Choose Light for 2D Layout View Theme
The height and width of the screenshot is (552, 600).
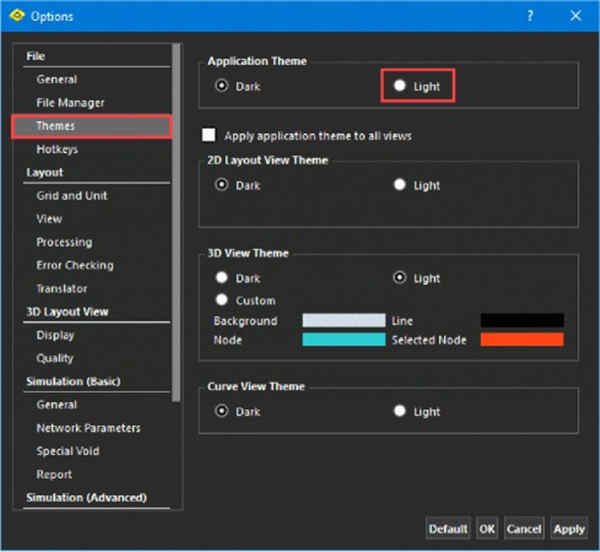(399, 184)
